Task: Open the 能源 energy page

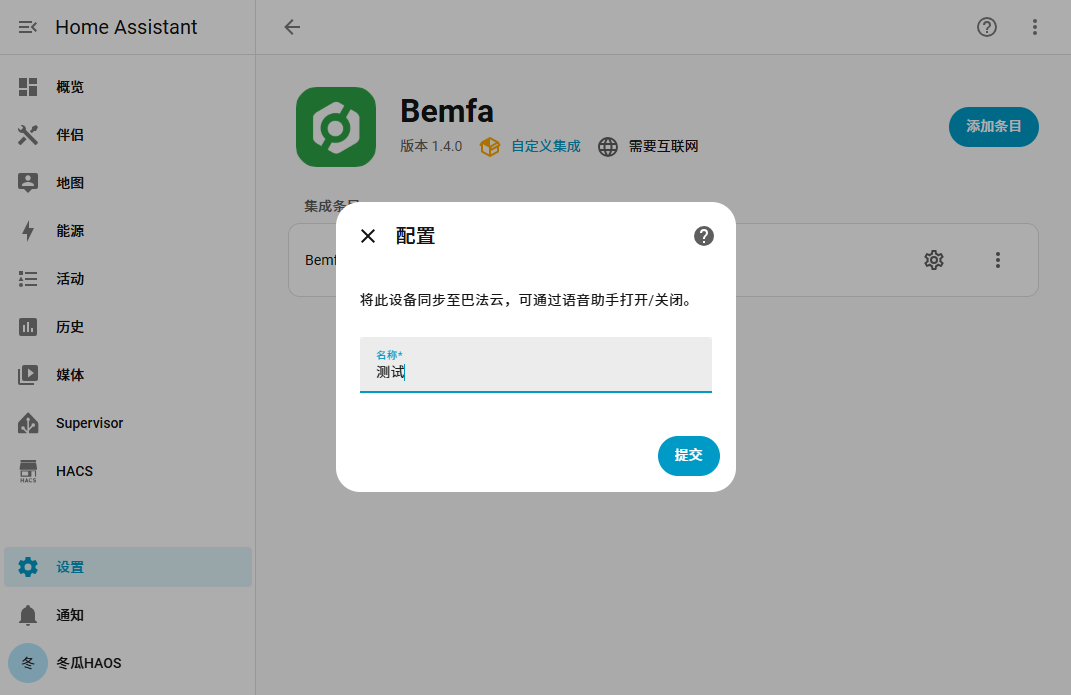Action: point(128,231)
